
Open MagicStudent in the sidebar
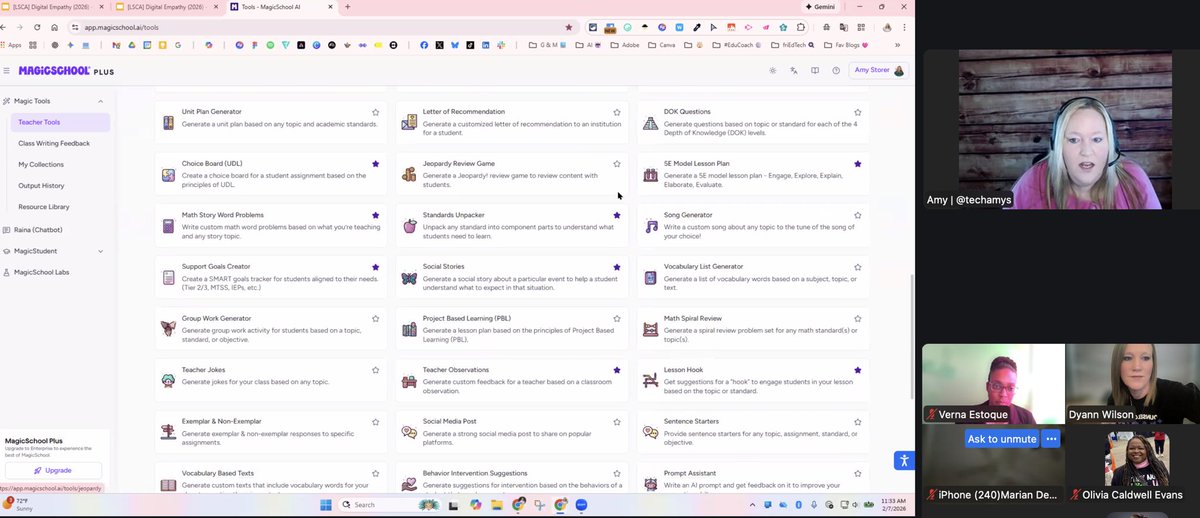tap(55, 251)
